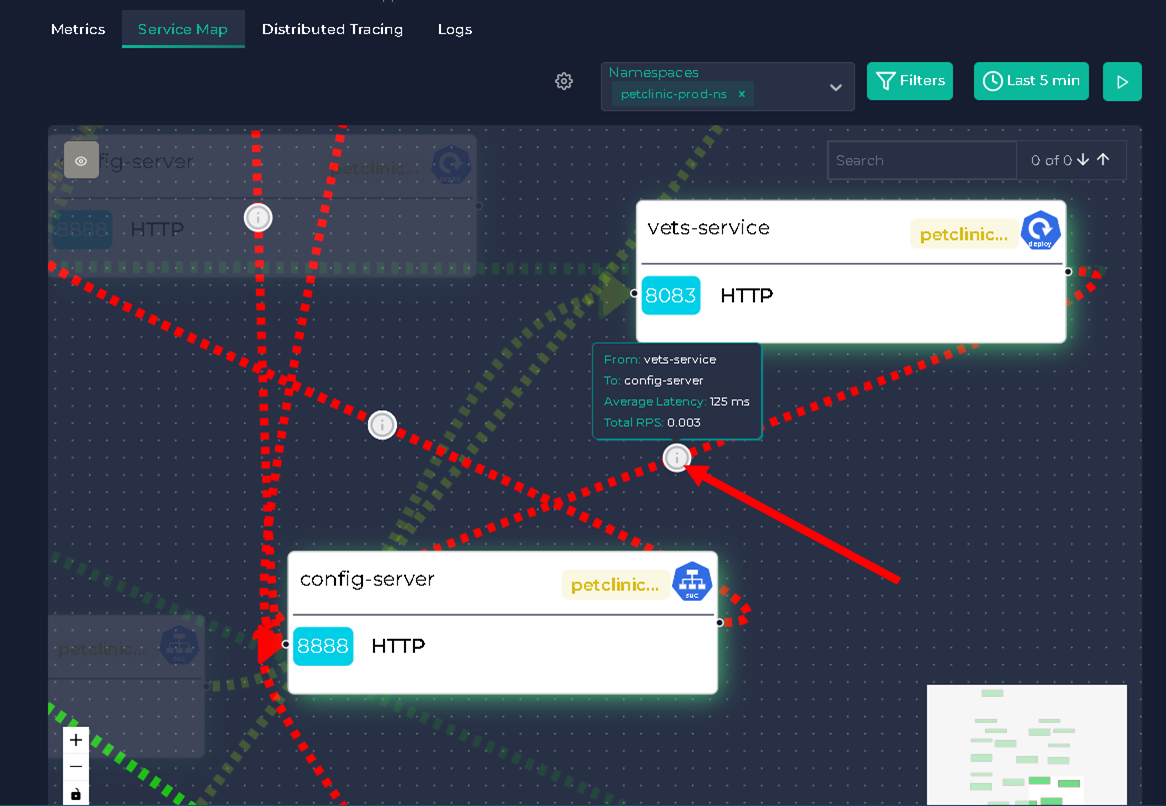Screen dimensions: 1166x806
Task: Toggle the map lock button
Action: click(x=76, y=794)
